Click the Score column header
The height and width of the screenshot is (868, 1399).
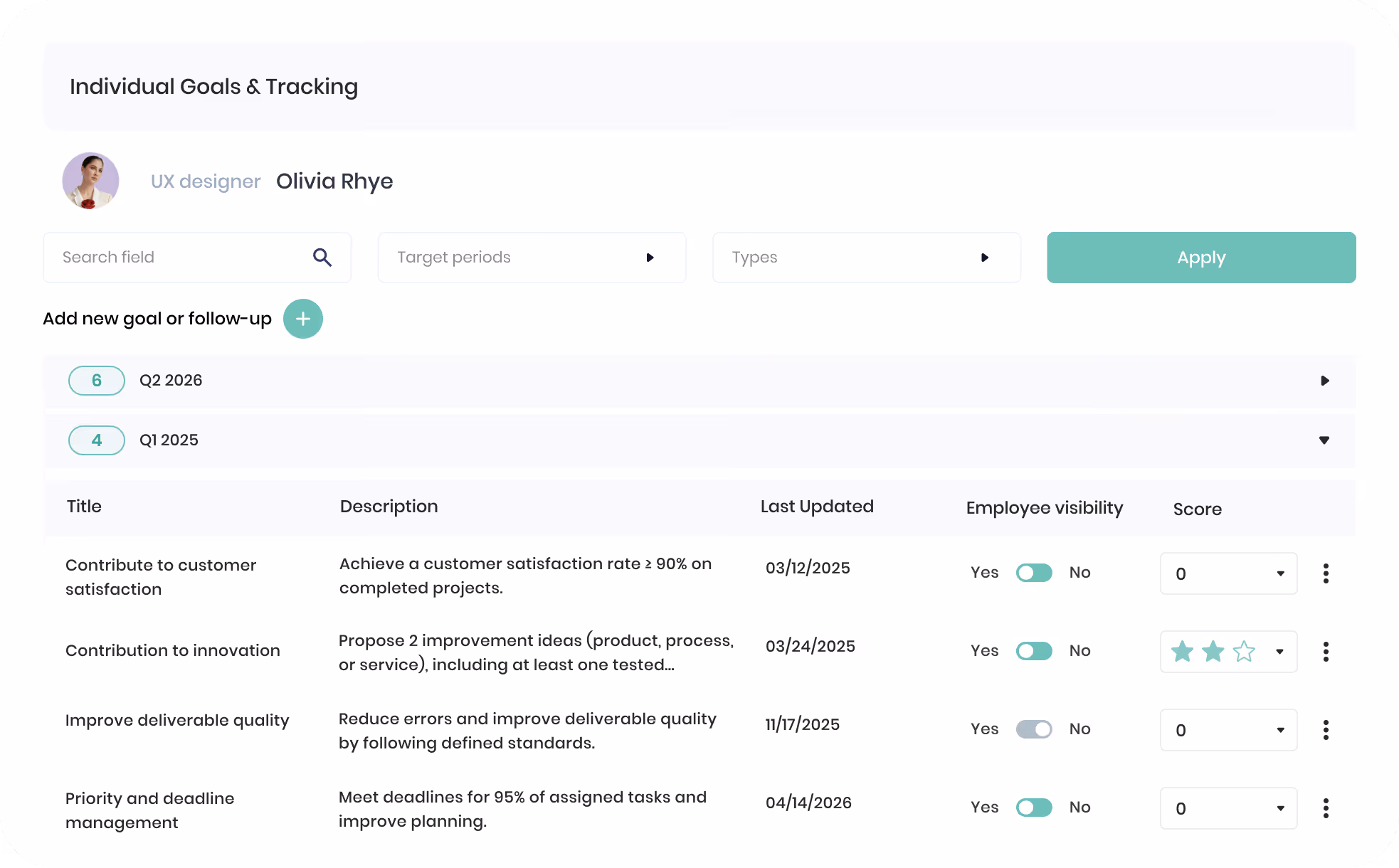[1198, 509]
